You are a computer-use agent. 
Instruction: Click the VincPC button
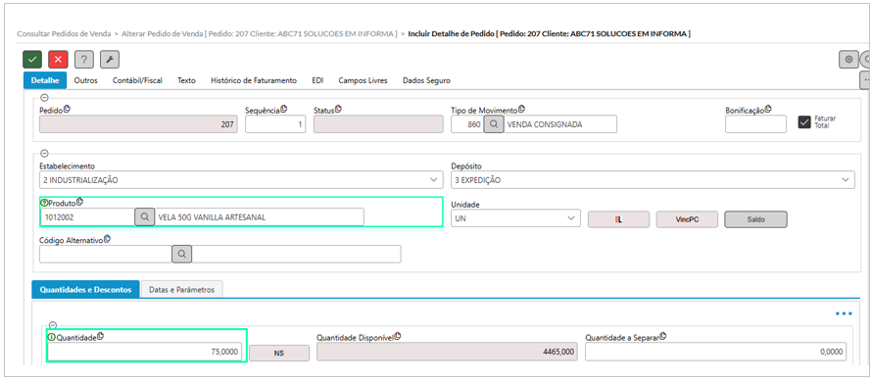coord(687,220)
